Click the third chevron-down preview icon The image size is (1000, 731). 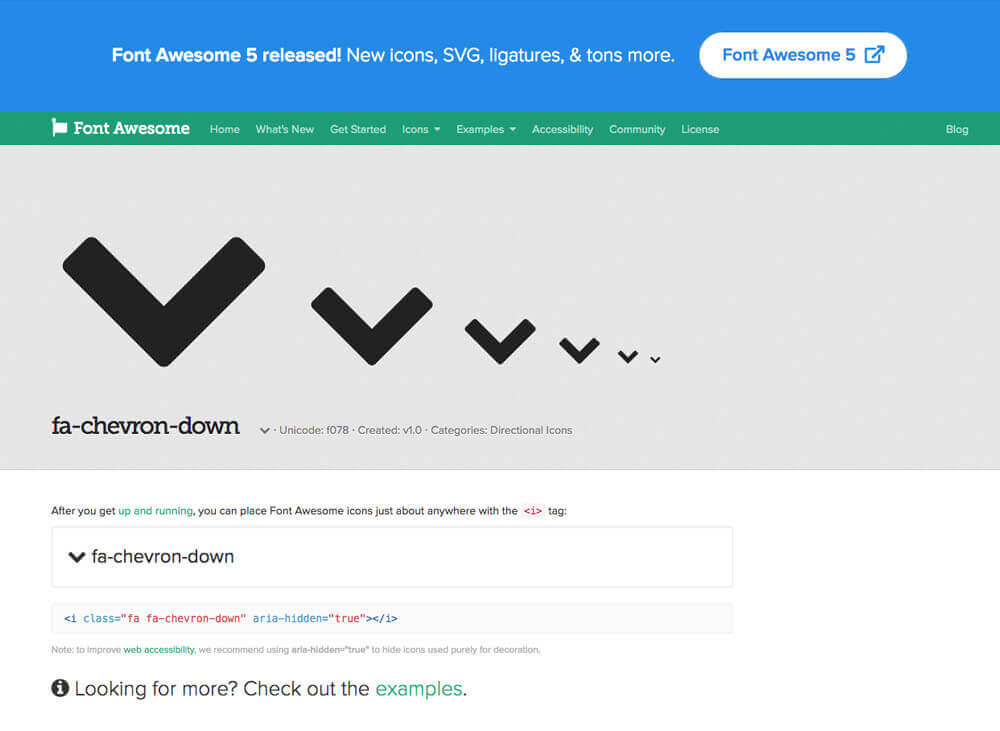(x=500, y=341)
